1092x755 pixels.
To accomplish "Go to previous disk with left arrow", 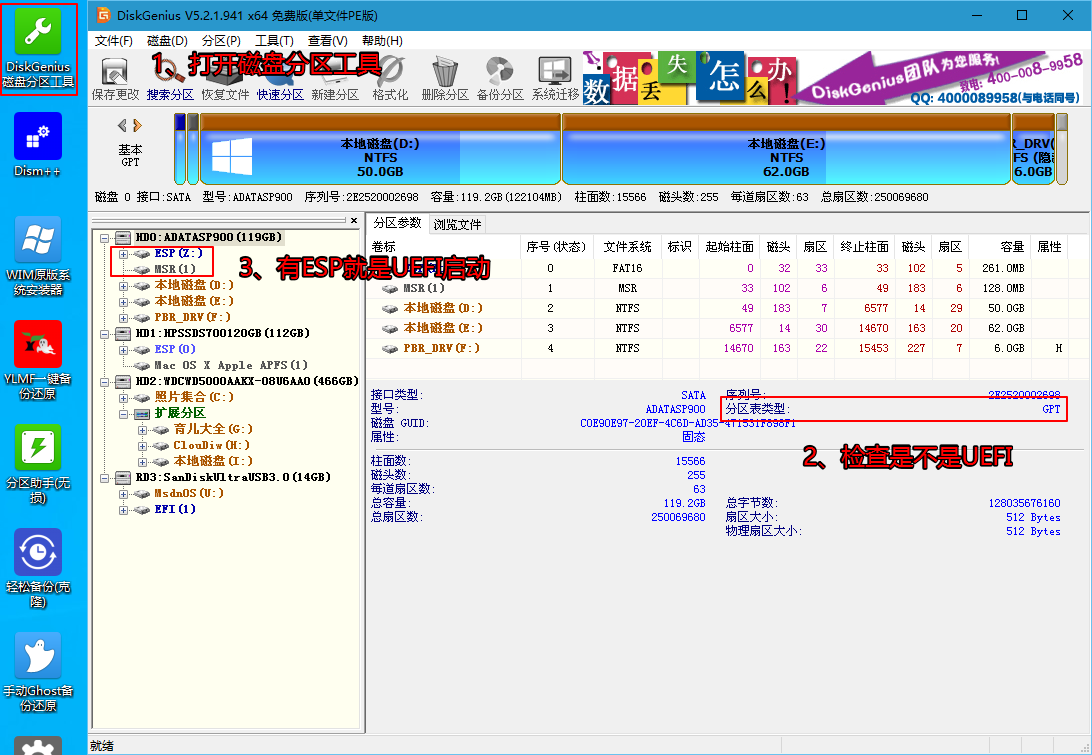I will (123, 126).
